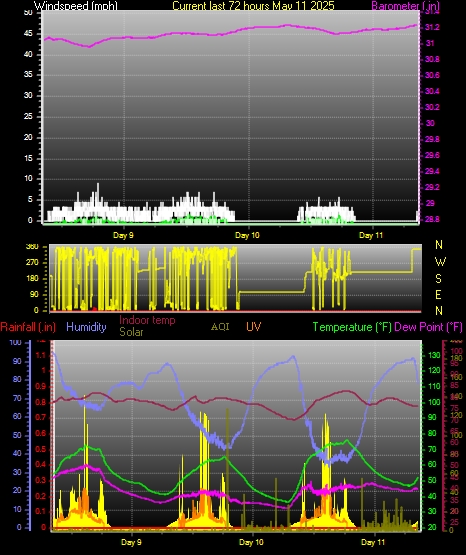Click the Windspeed (mph) axis title

point(76,5)
